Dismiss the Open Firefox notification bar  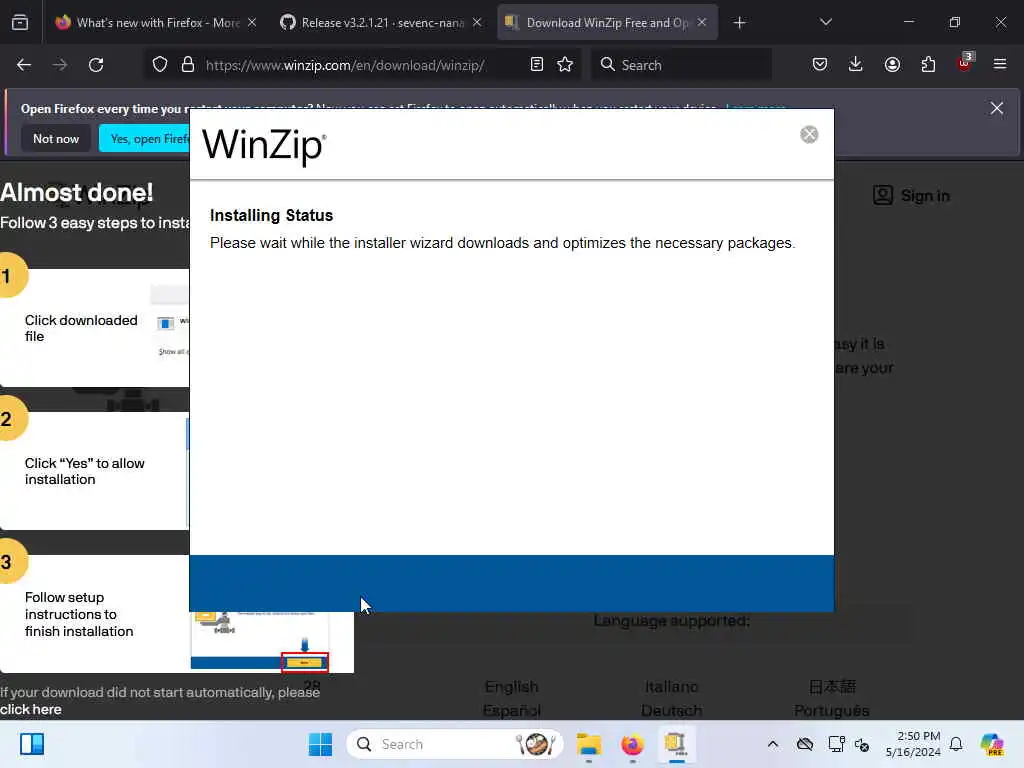tap(997, 108)
